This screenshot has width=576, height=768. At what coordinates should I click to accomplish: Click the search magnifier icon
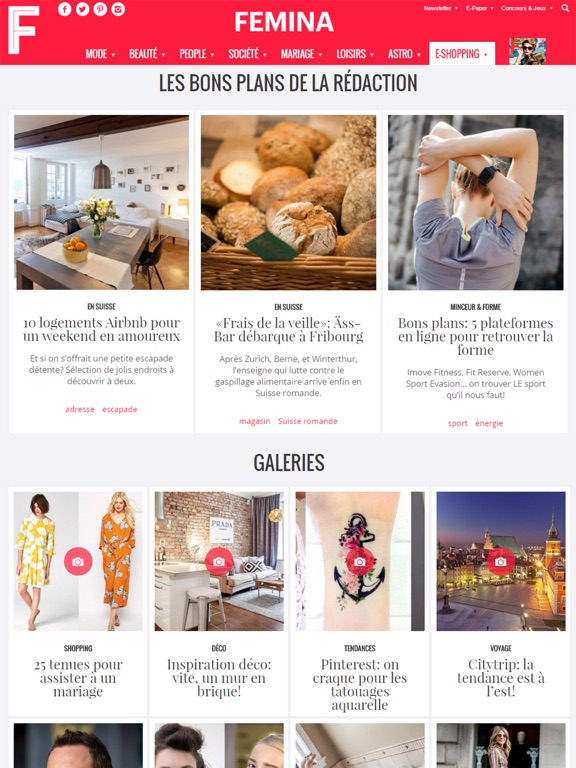coord(565,8)
